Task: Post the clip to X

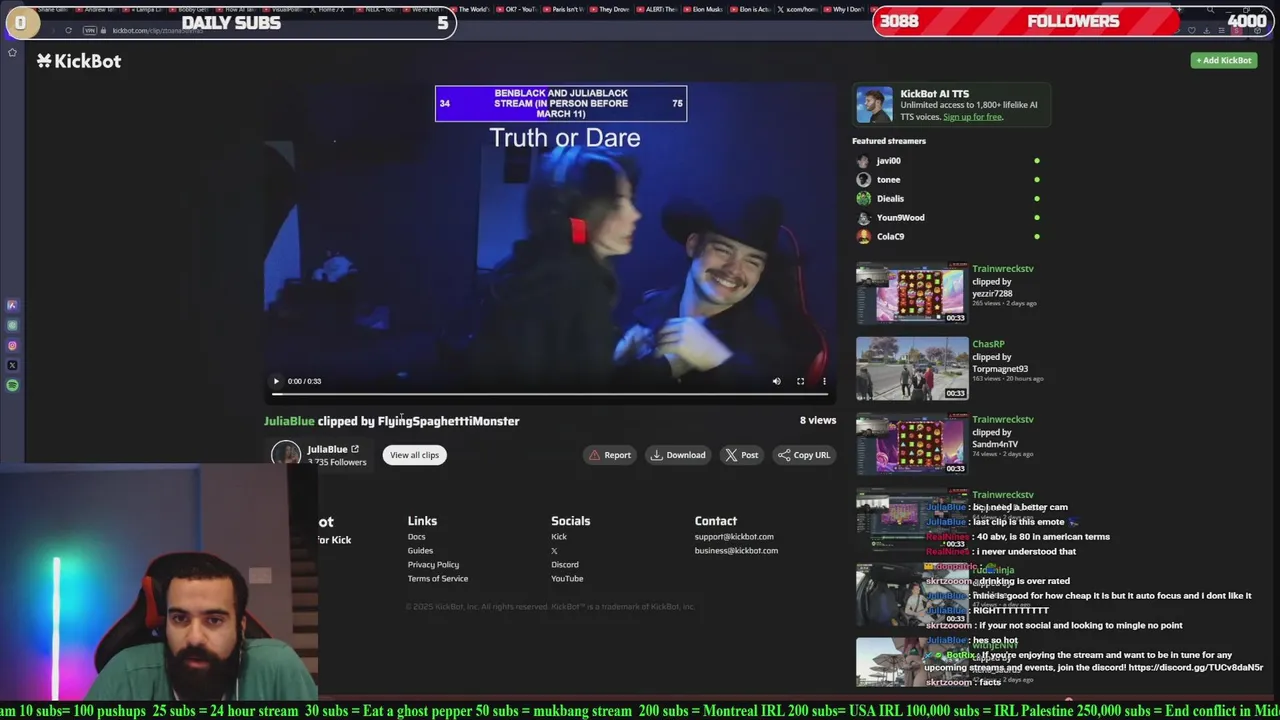Action: pos(741,455)
